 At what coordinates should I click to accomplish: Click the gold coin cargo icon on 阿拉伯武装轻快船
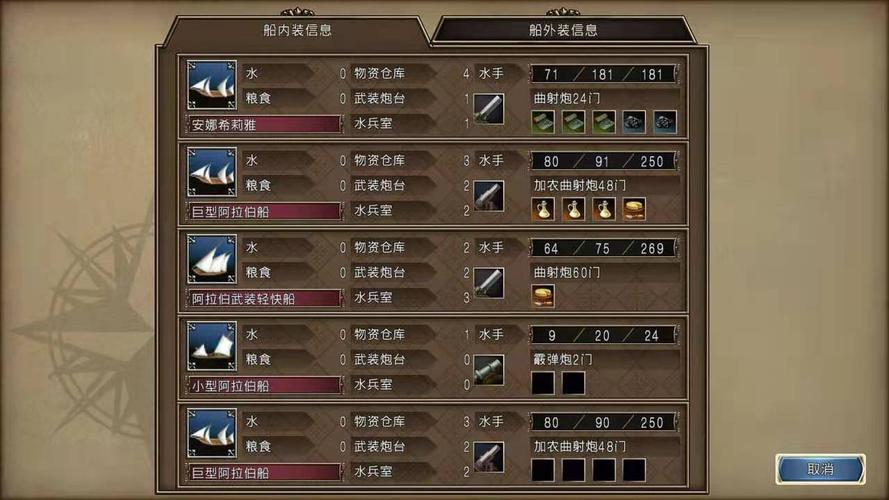543,296
